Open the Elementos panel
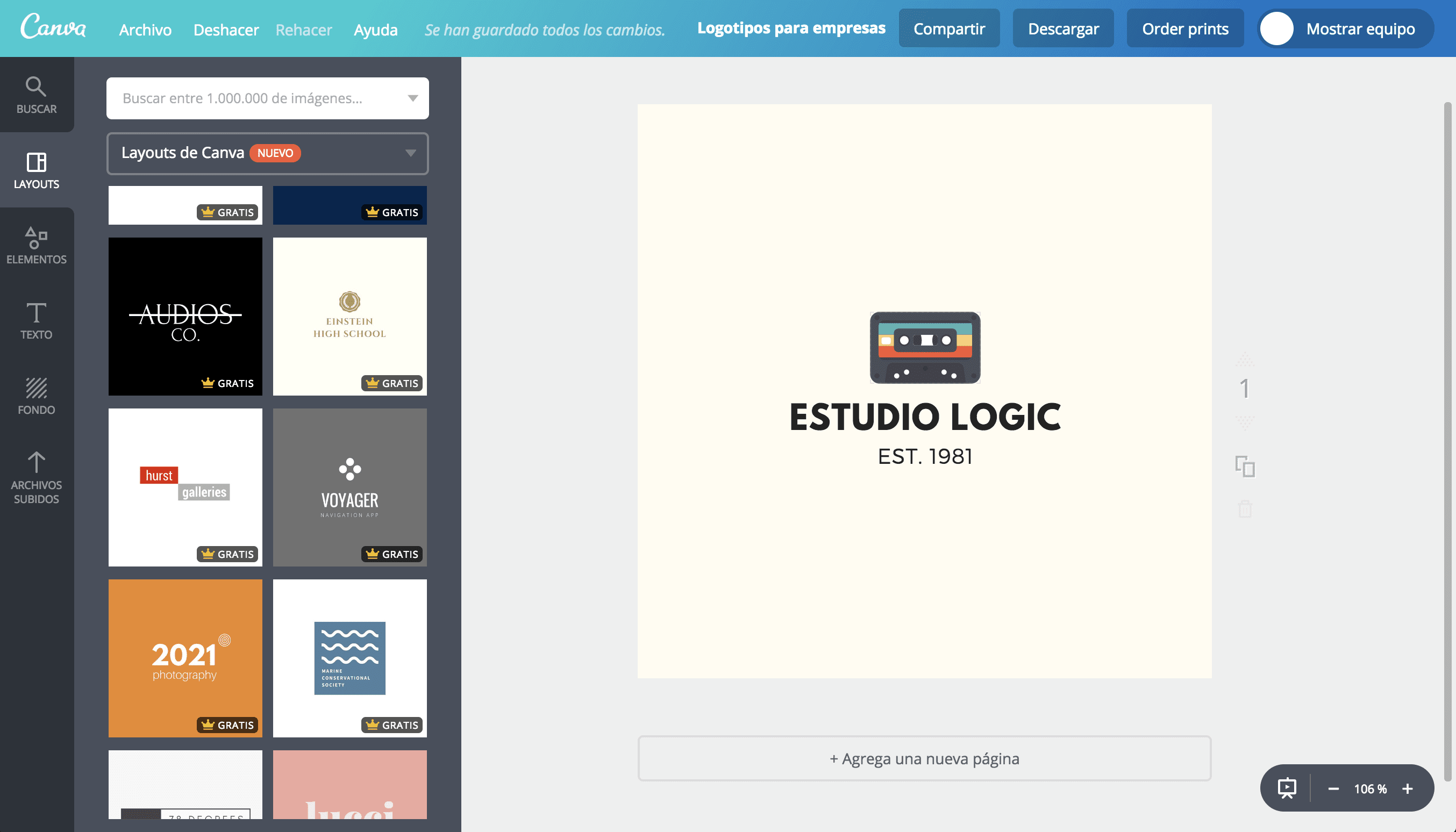The width and height of the screenshot is (1456, 832). (x=36, y=245)
